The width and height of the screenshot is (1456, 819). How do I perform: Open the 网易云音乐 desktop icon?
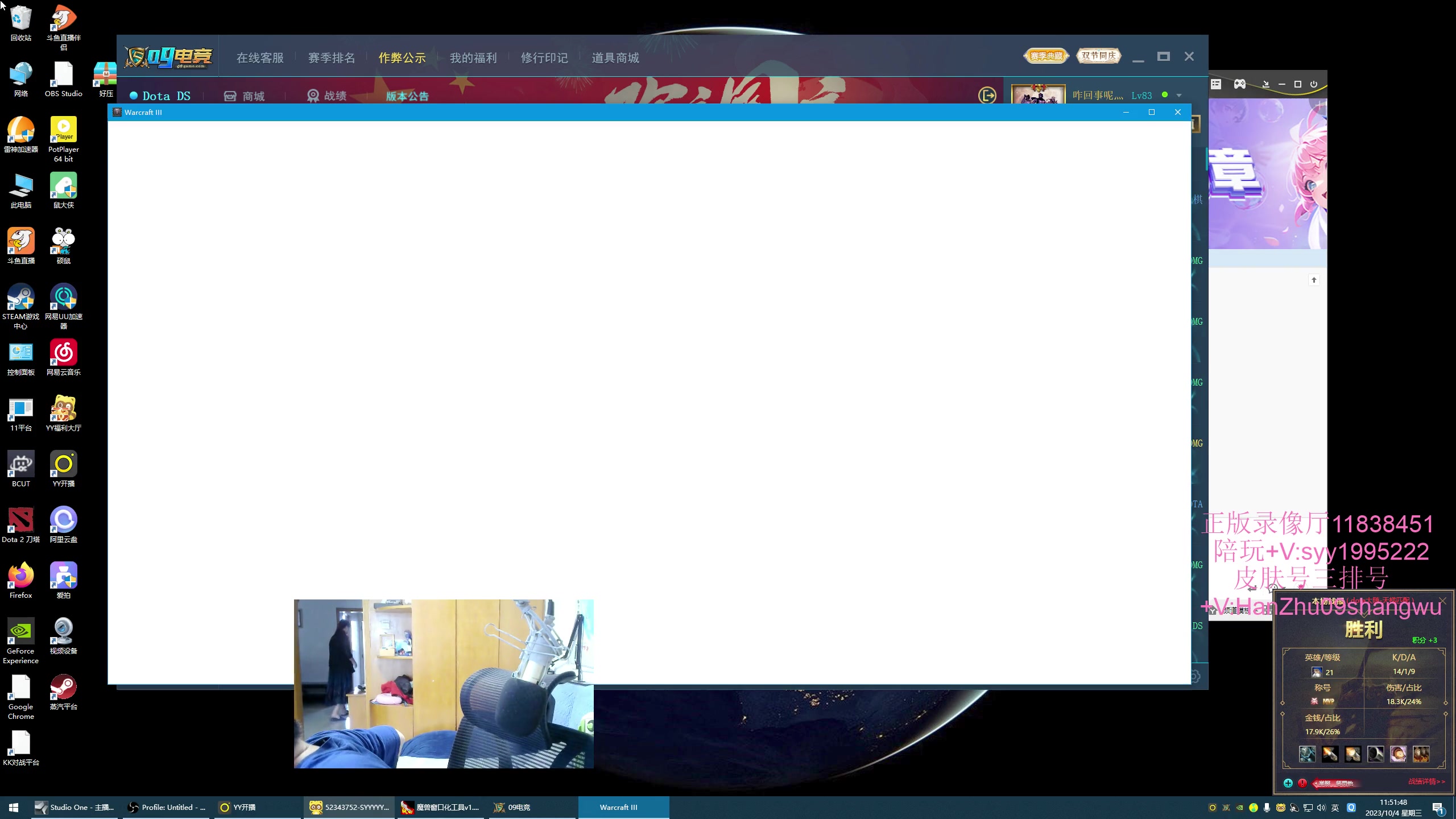pos(63,358)
